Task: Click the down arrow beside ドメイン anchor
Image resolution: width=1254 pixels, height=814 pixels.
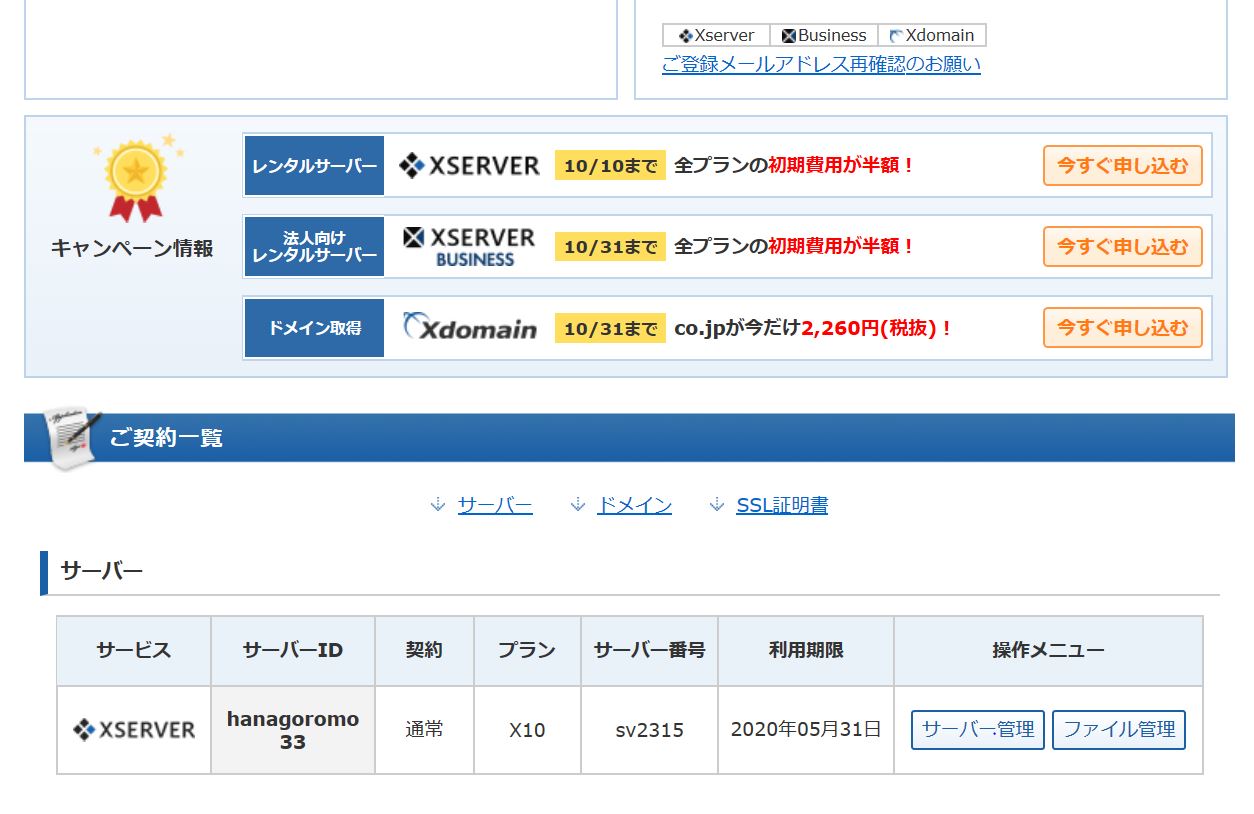Action: (577, 505)
